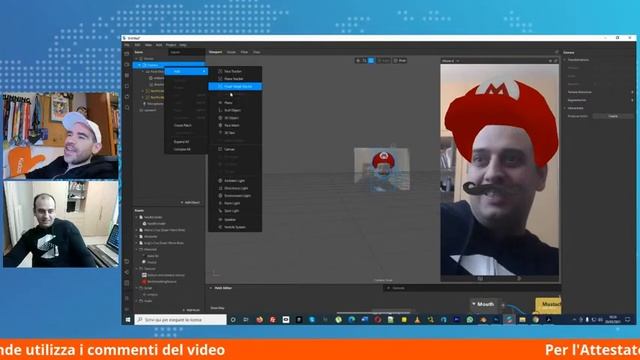The height and width of the screenshot is (360, 640).
Task: Add a Canvas from submenu
Action: click(x=235, y=149)
